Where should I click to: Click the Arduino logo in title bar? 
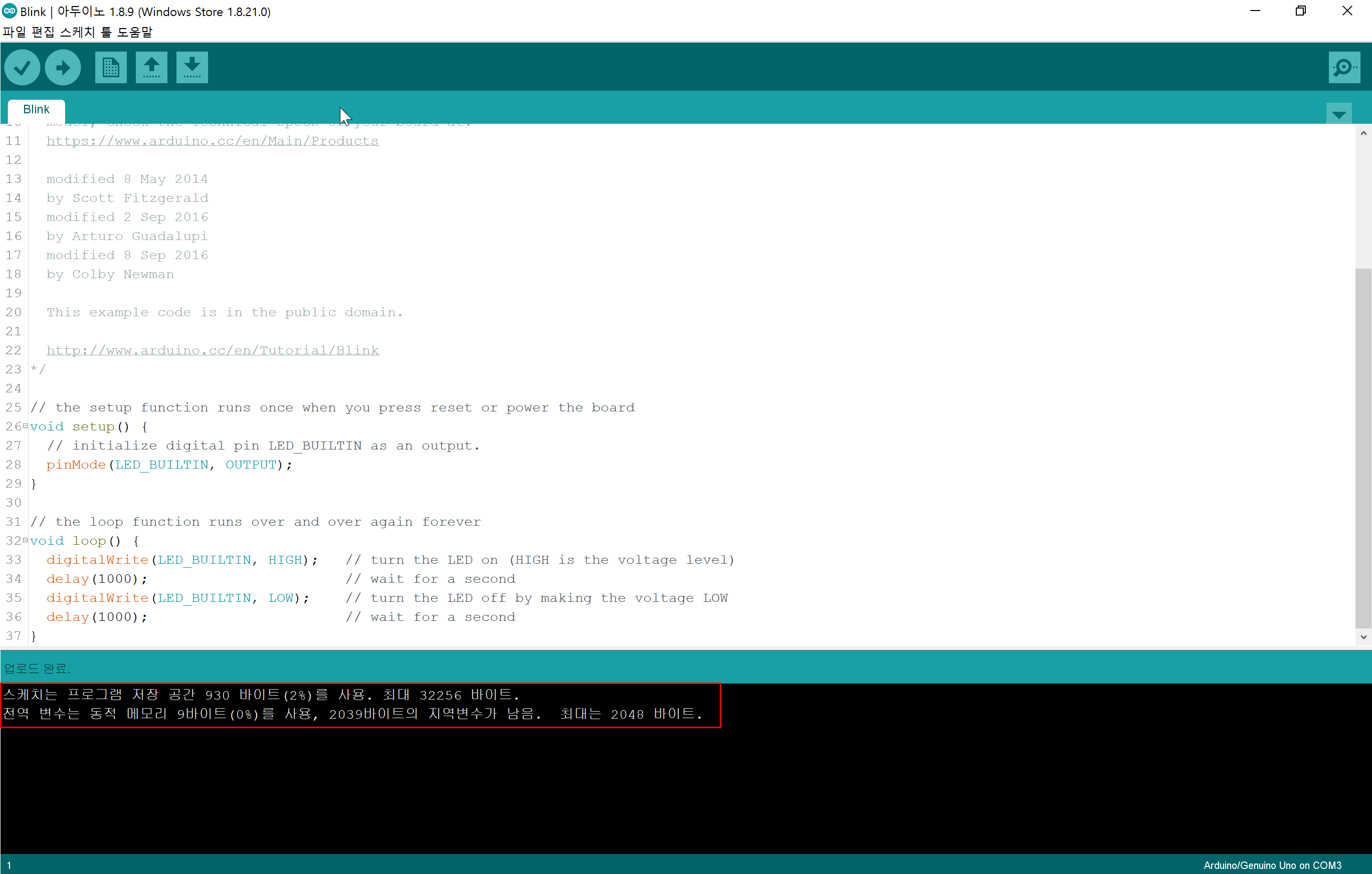point(9,11)
